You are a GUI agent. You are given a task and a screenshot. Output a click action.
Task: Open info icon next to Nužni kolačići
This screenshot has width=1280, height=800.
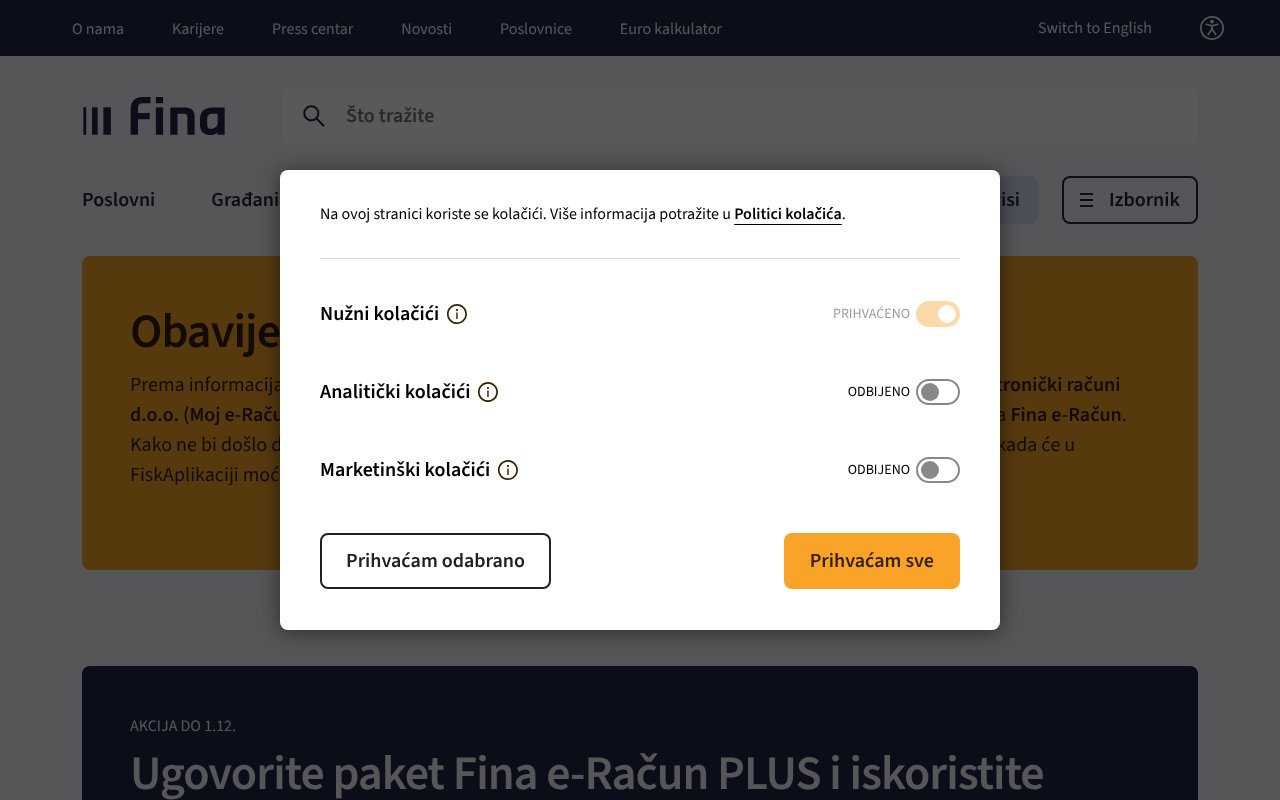(x=456, y=314)
